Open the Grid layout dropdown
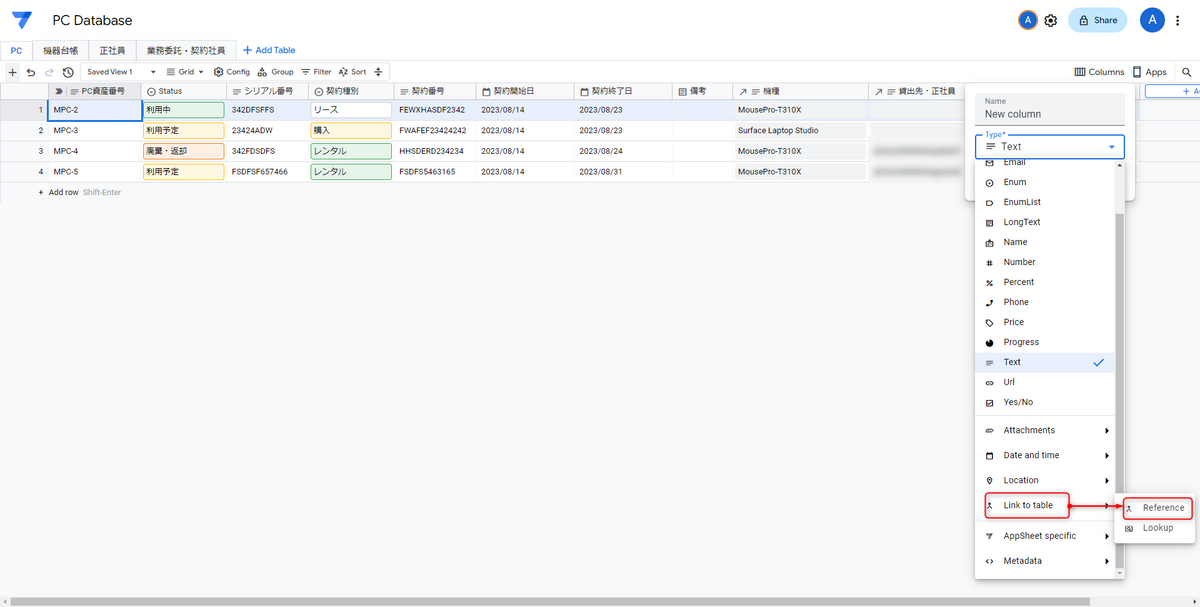Viewport: 1200px width, 607px height. 185,72
